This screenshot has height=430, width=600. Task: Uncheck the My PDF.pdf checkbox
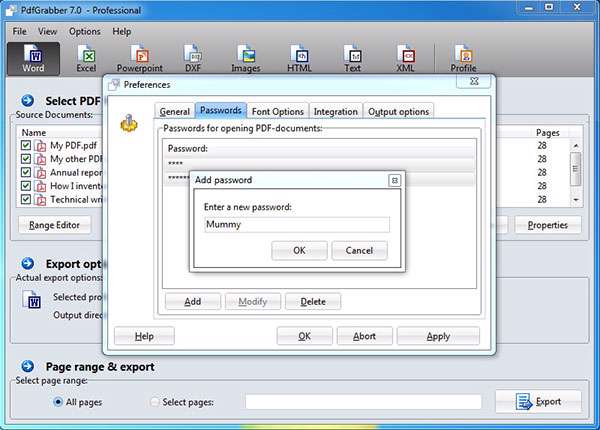click(25, 146)
